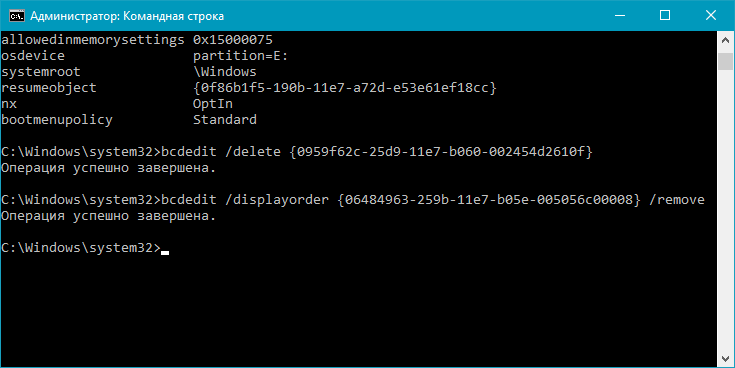Click the GUID in the bcdedit /delete command

click(442, 152)
